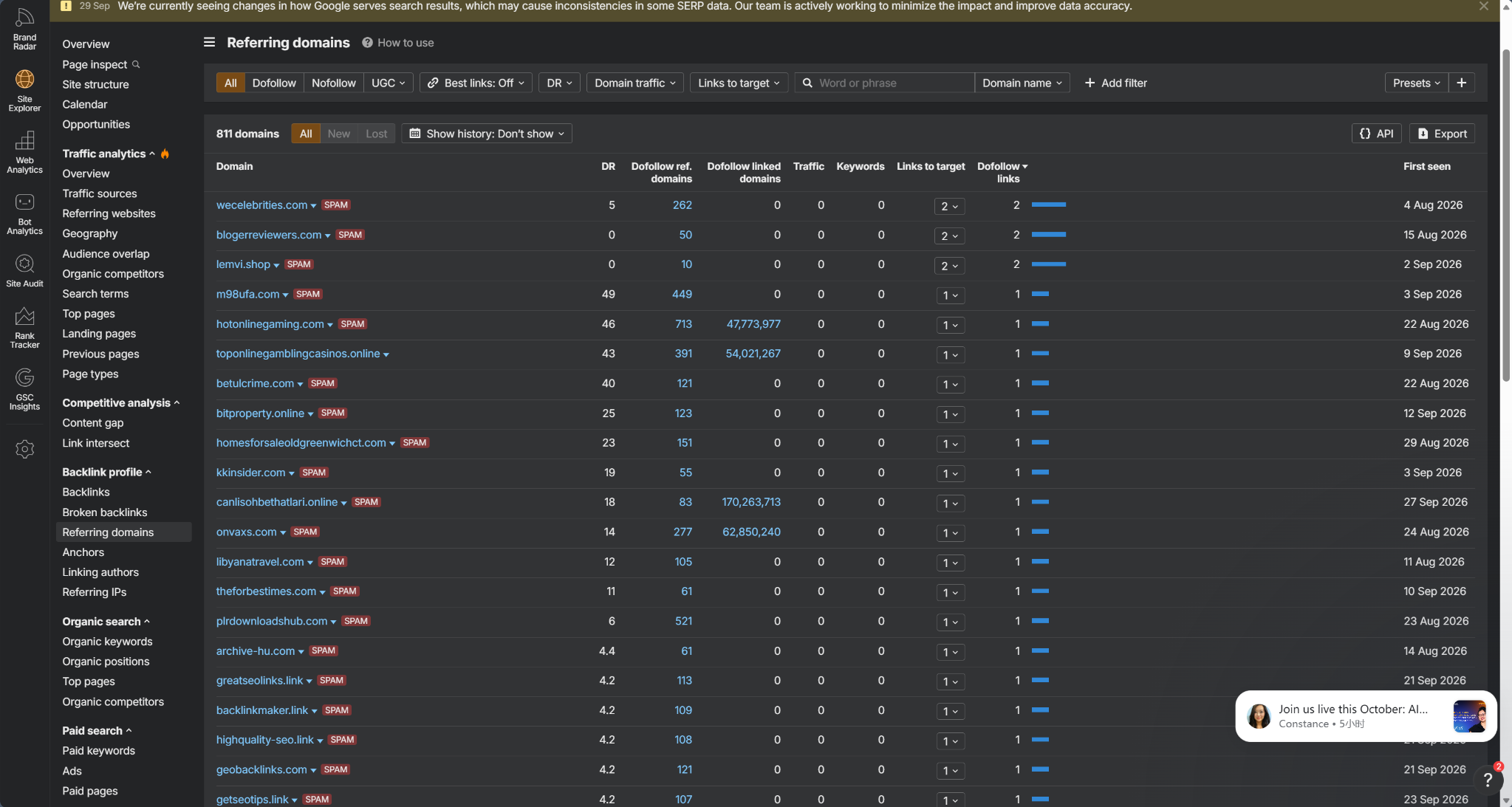Select All in the domains status toggle

(x=306, y=134)
